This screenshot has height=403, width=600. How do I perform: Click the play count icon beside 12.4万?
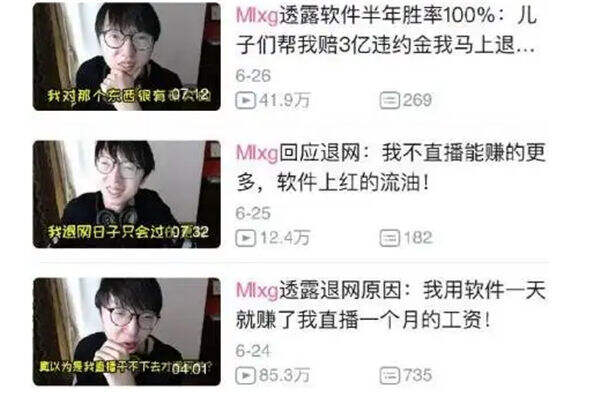tap(245, 238)
